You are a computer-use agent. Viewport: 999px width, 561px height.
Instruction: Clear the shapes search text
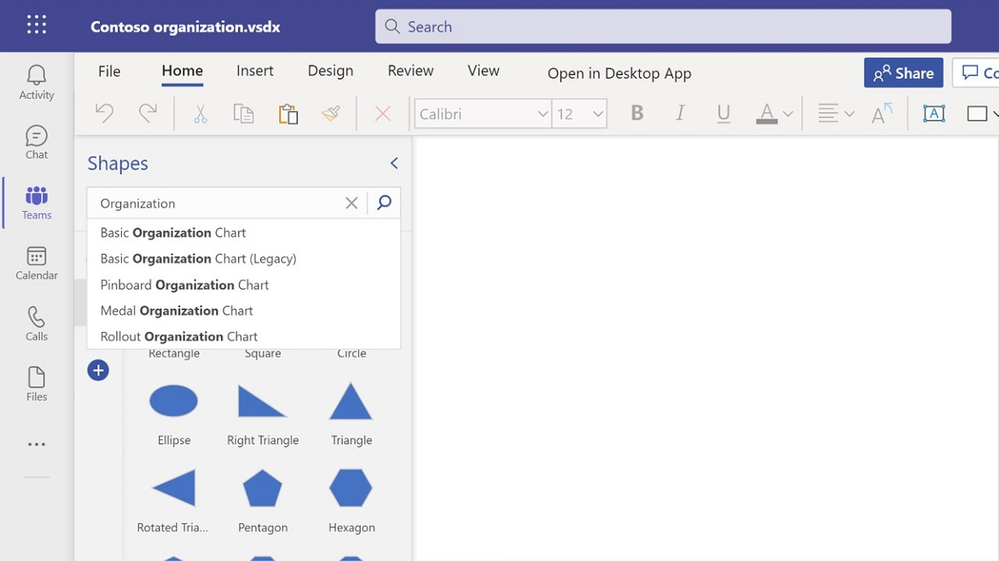coord(351,203)
